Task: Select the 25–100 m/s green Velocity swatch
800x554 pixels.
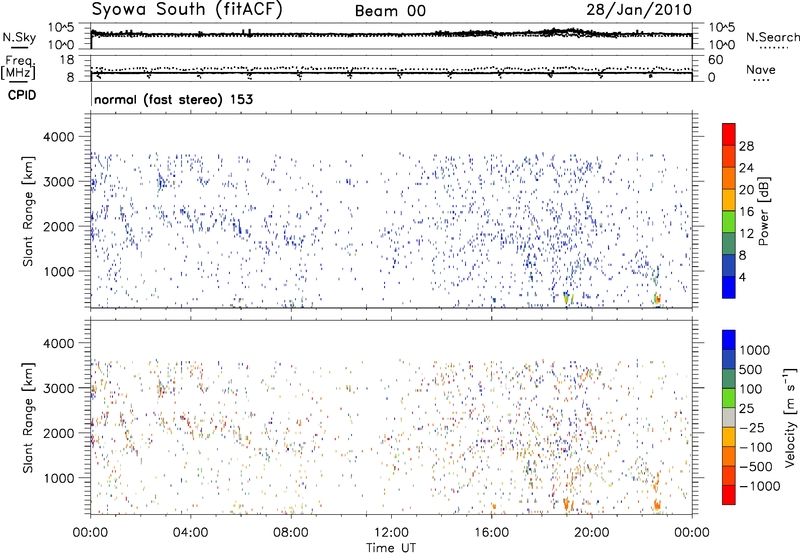Action: 729,398
